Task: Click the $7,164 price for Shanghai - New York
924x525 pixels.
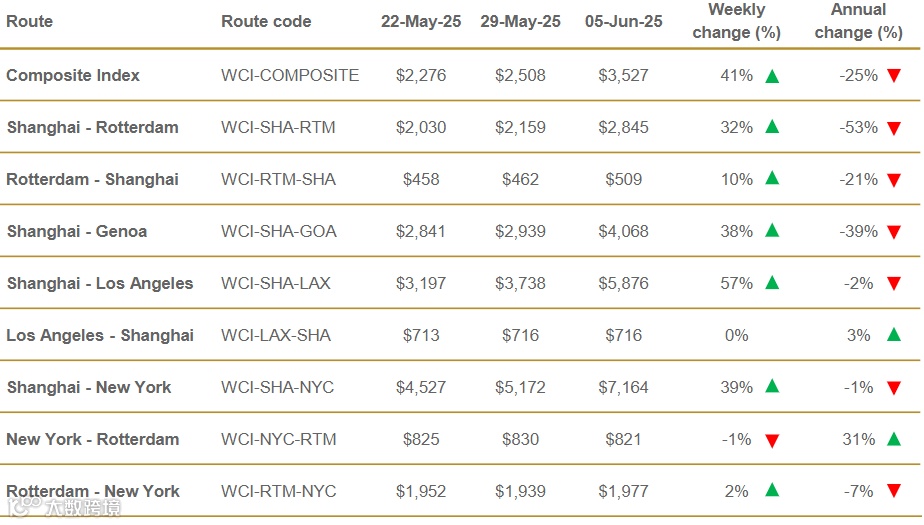Action: click(x=624, y=387)
